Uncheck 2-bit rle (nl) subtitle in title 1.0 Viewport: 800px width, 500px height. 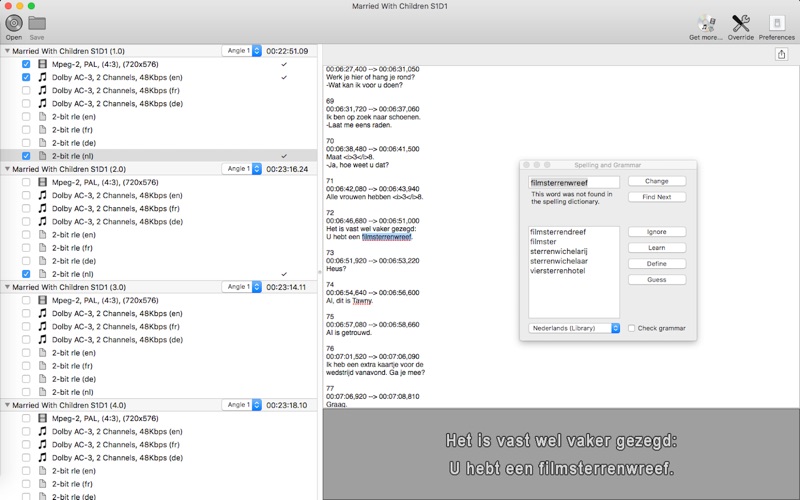point(26,156)
